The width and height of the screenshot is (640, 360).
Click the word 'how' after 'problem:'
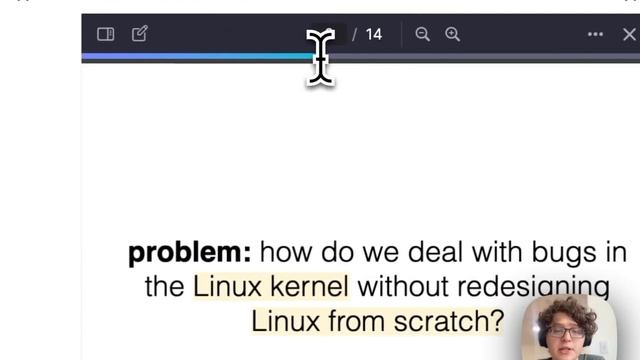click(x=286, y=252)
